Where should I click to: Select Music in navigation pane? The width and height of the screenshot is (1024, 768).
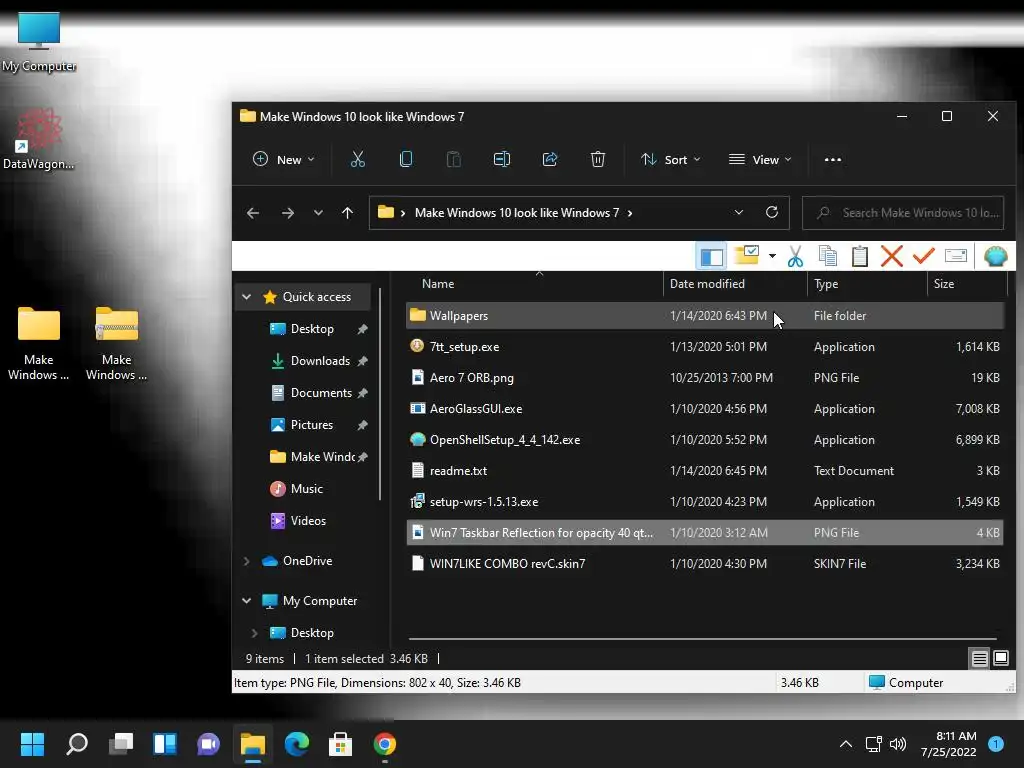(x=306, y=489)
